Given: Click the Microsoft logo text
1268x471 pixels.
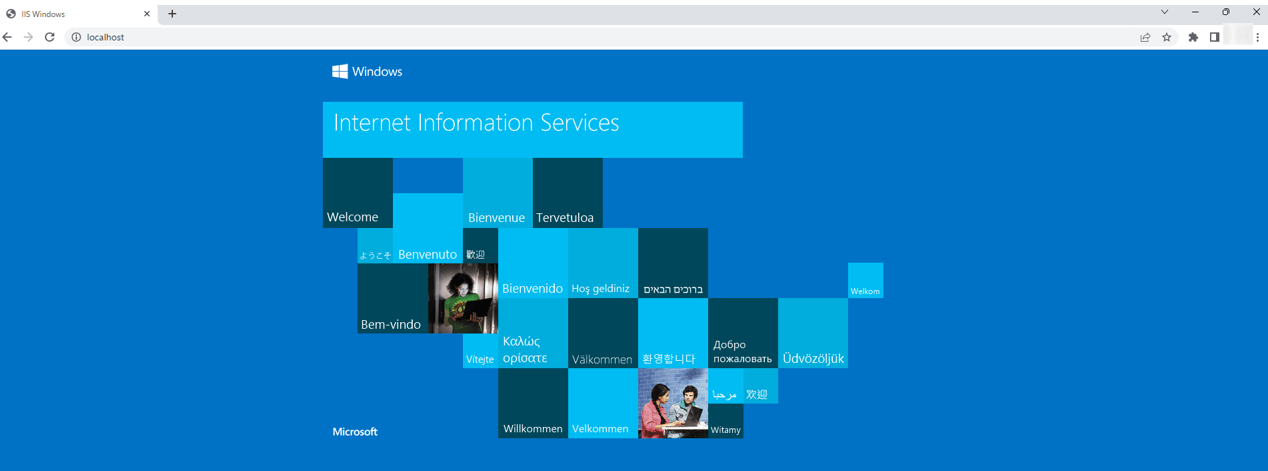Looking at the screenshot, I should (355, 432).
